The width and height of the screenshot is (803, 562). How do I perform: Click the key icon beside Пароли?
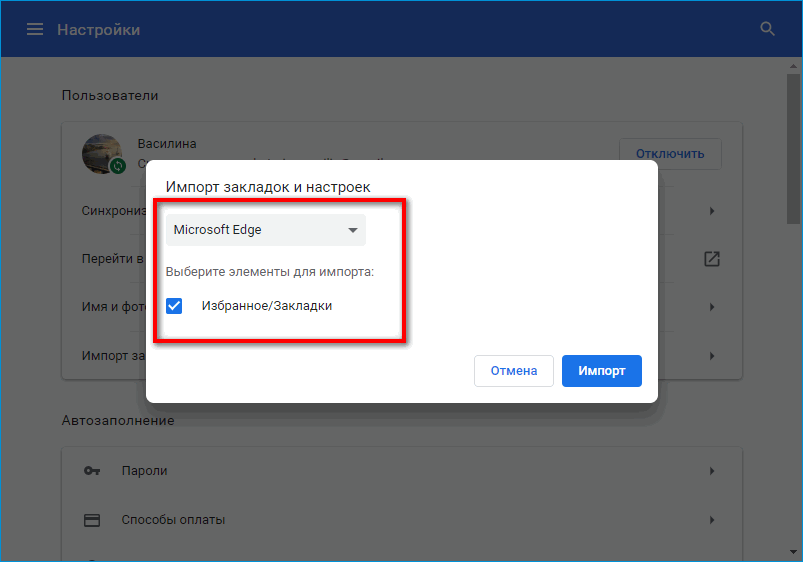(92, 470)
